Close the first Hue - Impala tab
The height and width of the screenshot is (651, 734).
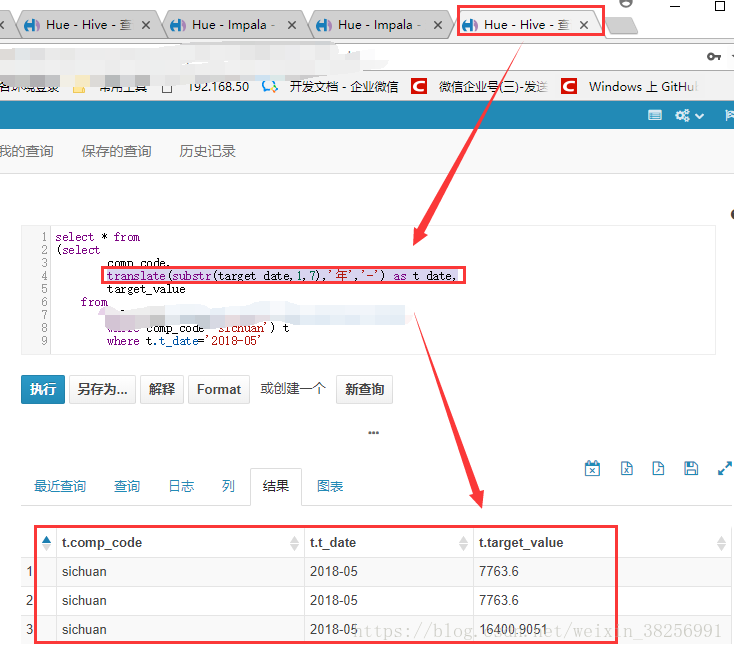point(292,25)
